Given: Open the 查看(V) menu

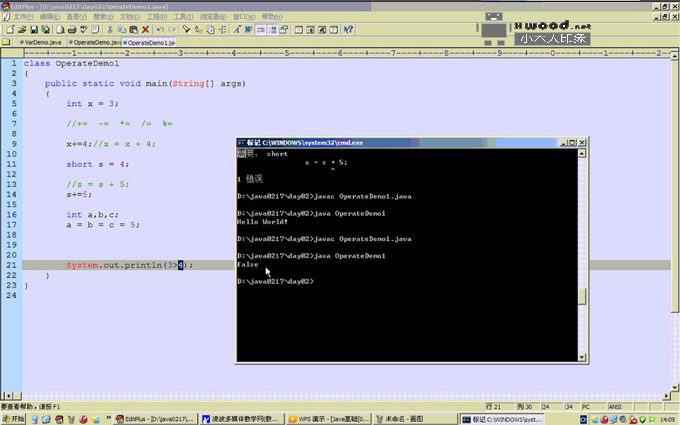Looking at the screenshot, I should click(x=76, y=16).
